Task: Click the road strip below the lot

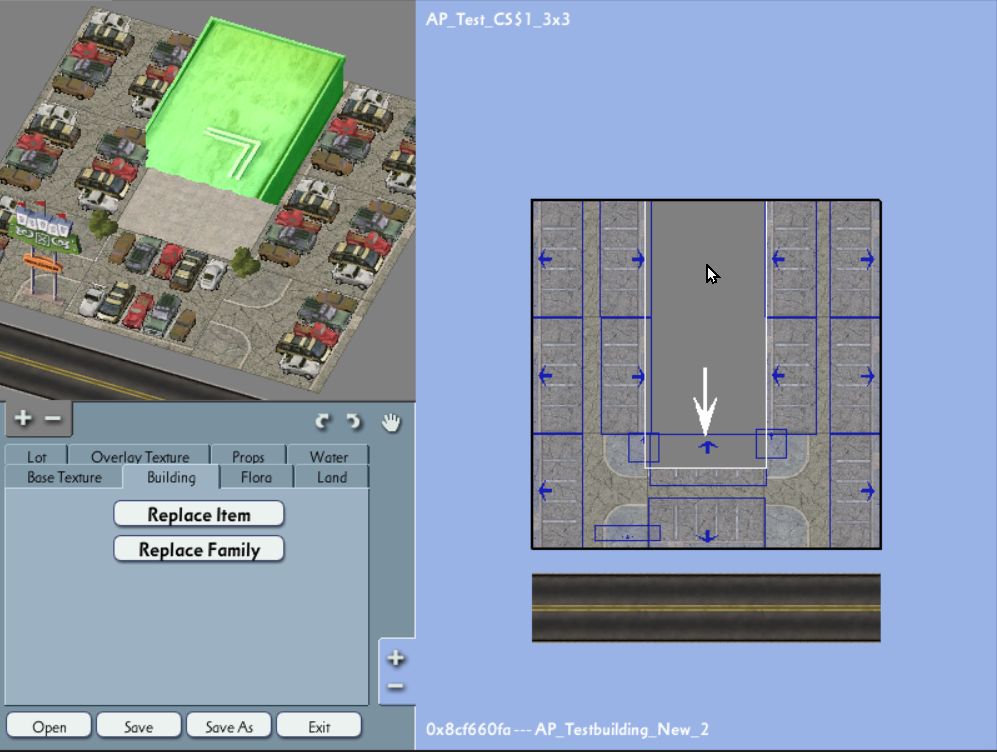Action: coord(706,608)
